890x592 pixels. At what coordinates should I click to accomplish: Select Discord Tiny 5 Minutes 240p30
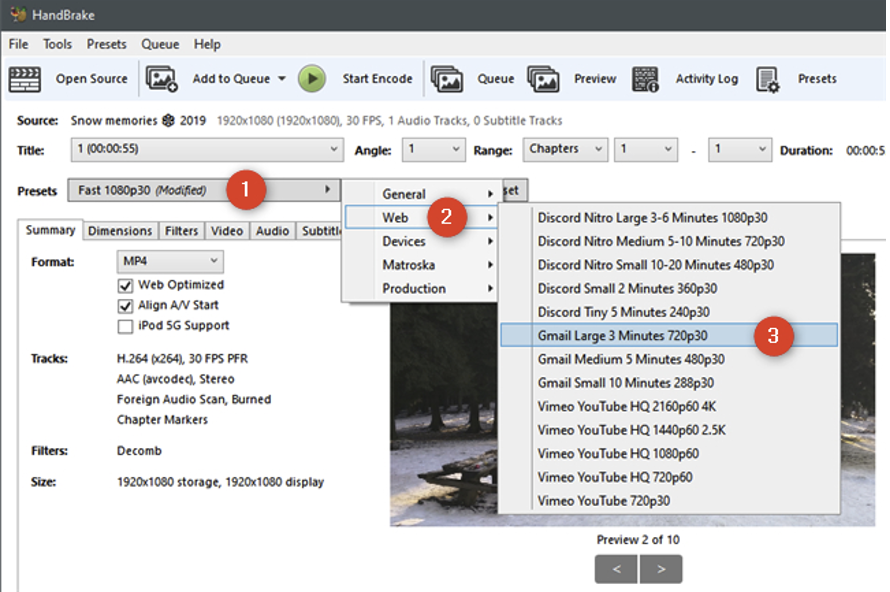coord(669,312)
